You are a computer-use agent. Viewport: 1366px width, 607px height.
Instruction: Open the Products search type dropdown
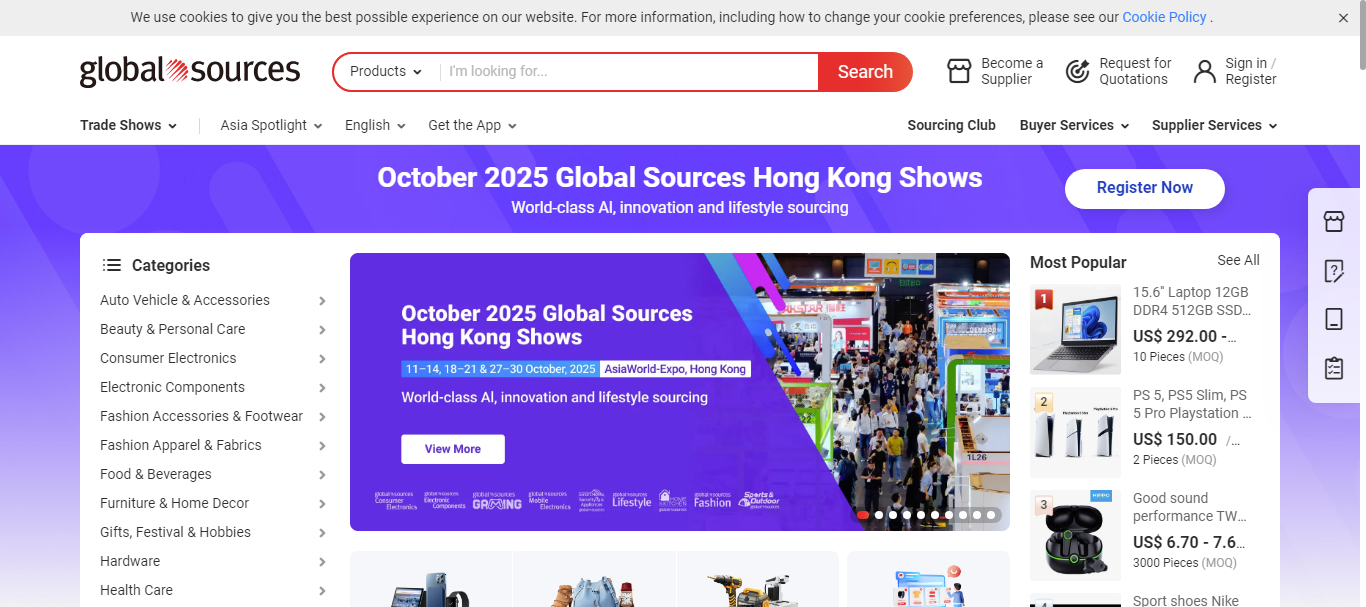click(x=386, y=72)
